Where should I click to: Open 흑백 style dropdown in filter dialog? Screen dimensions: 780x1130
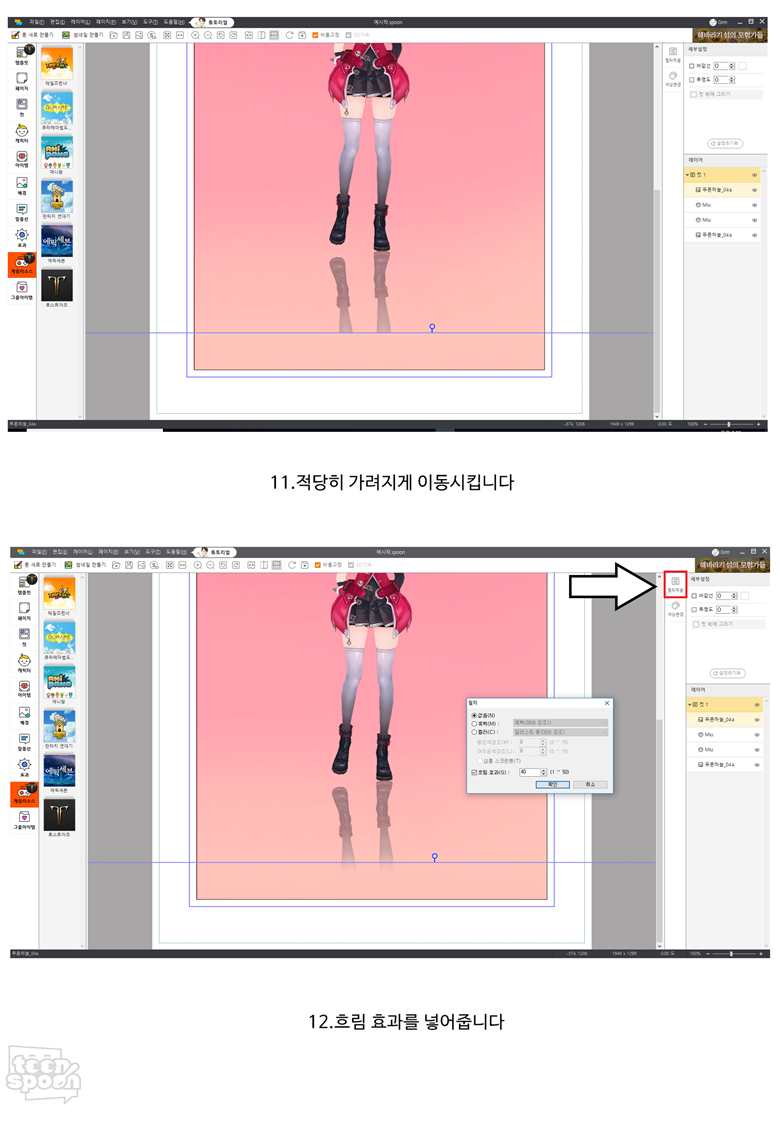coord(561,723)
